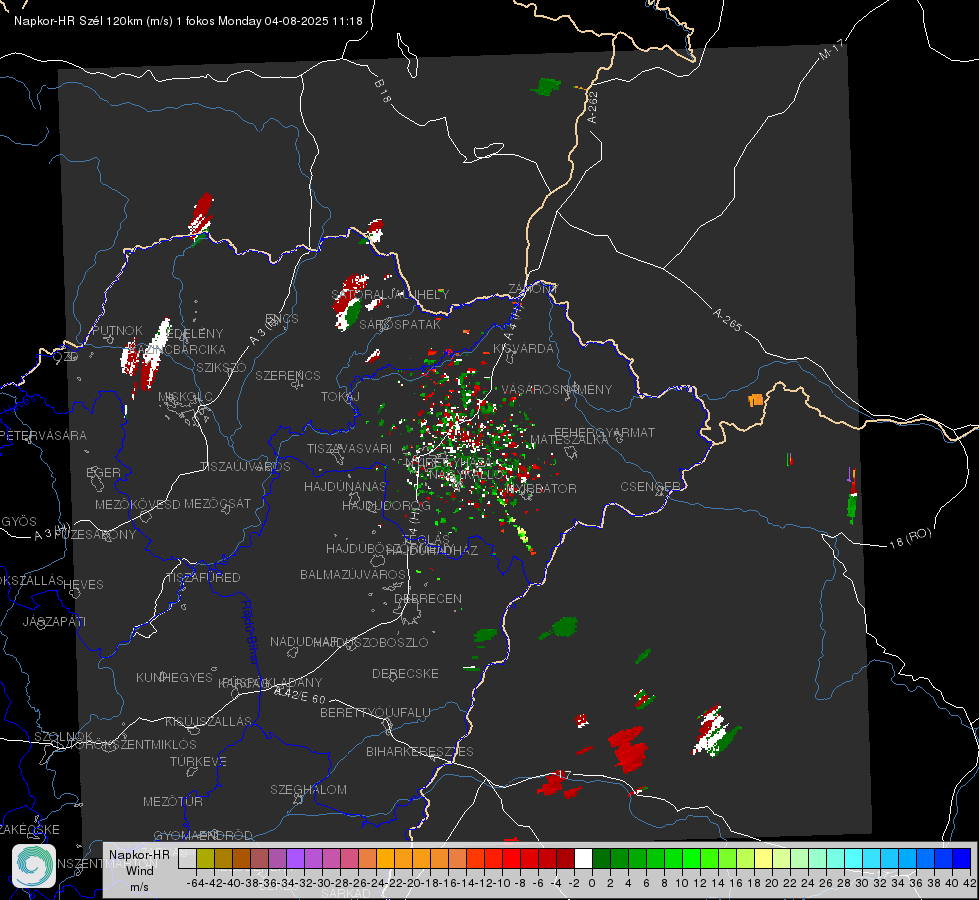This screenshot has height=900, width=979.
Task: Click the EGER city label
Action: (x=103, y=472)
